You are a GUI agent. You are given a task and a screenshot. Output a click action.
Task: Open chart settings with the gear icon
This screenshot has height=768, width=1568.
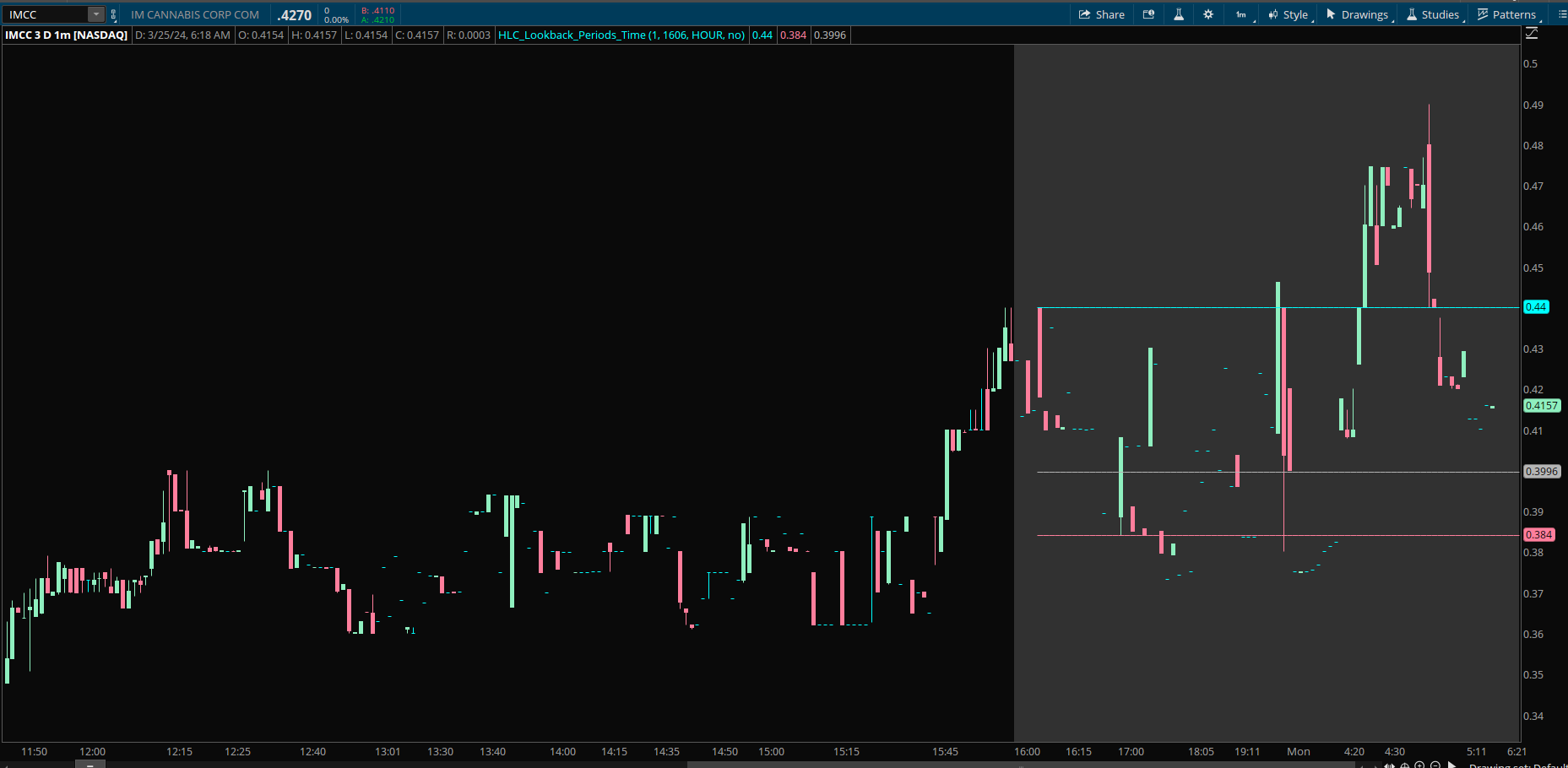tap(1208, 14)
